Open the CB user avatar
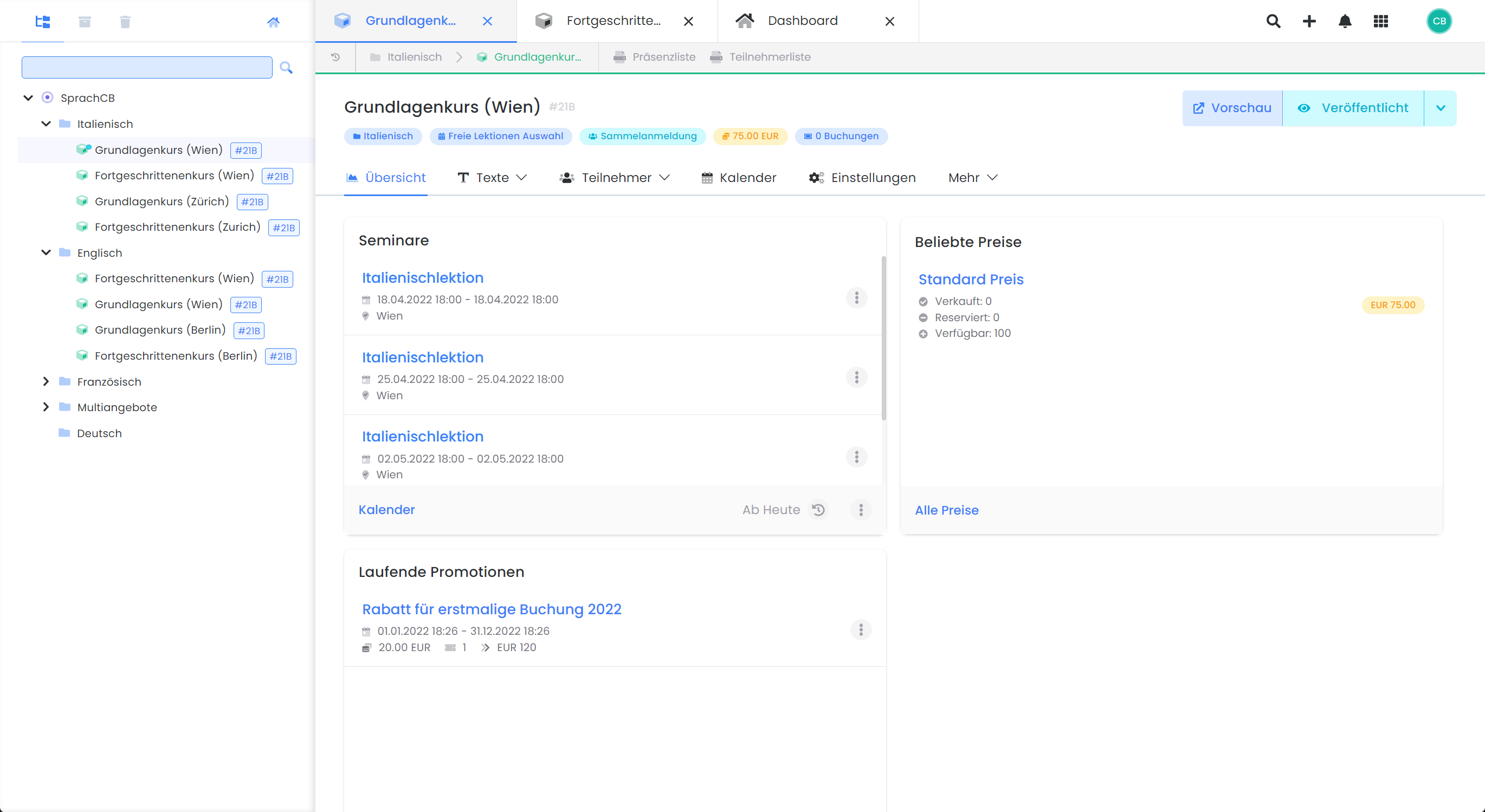This screenshot has width=1485, height=812. (x=1439, y=21)
